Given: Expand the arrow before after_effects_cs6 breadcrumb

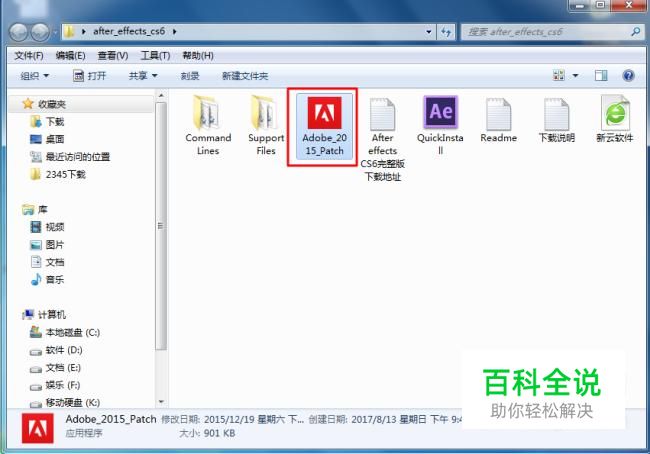Looking at the screenshot, I should (x=84, y=32).
